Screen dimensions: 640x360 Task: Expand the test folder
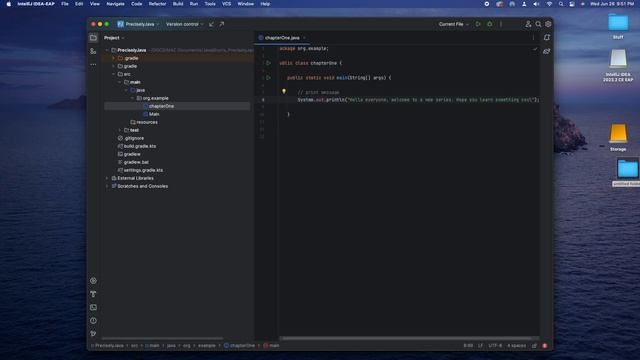pyautogui.click(x=120, y=130)
